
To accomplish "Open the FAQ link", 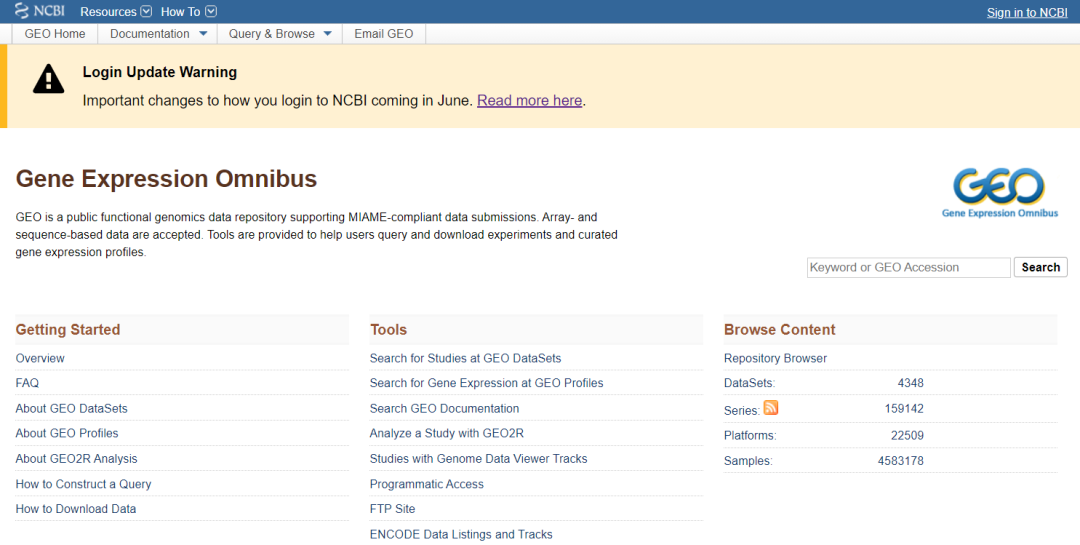I will click(28, 383).
